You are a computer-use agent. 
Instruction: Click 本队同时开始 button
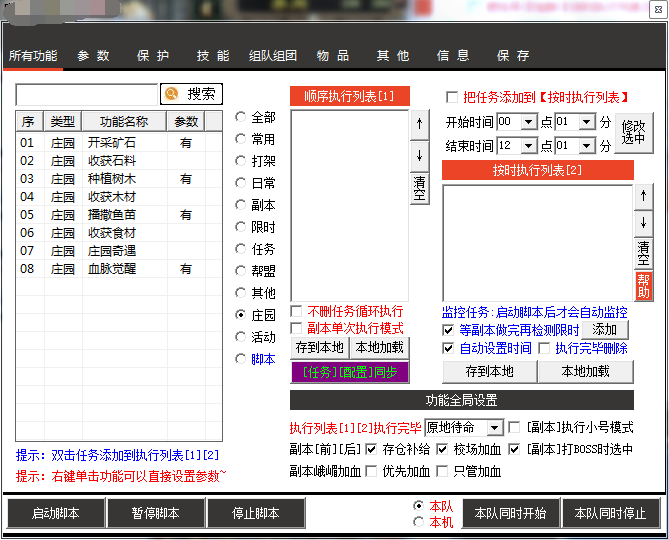pyautogui.click(x=510, y=513)
